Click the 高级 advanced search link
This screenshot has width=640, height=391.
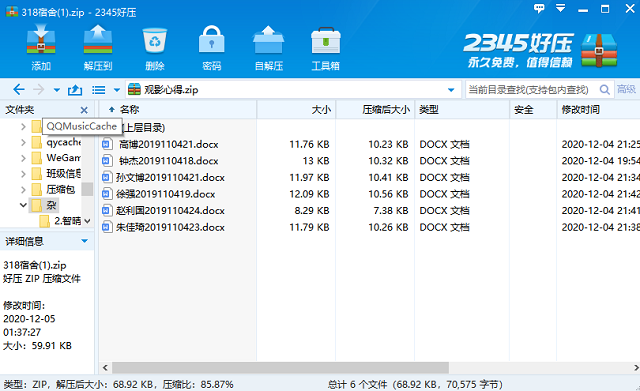(626, 89)
